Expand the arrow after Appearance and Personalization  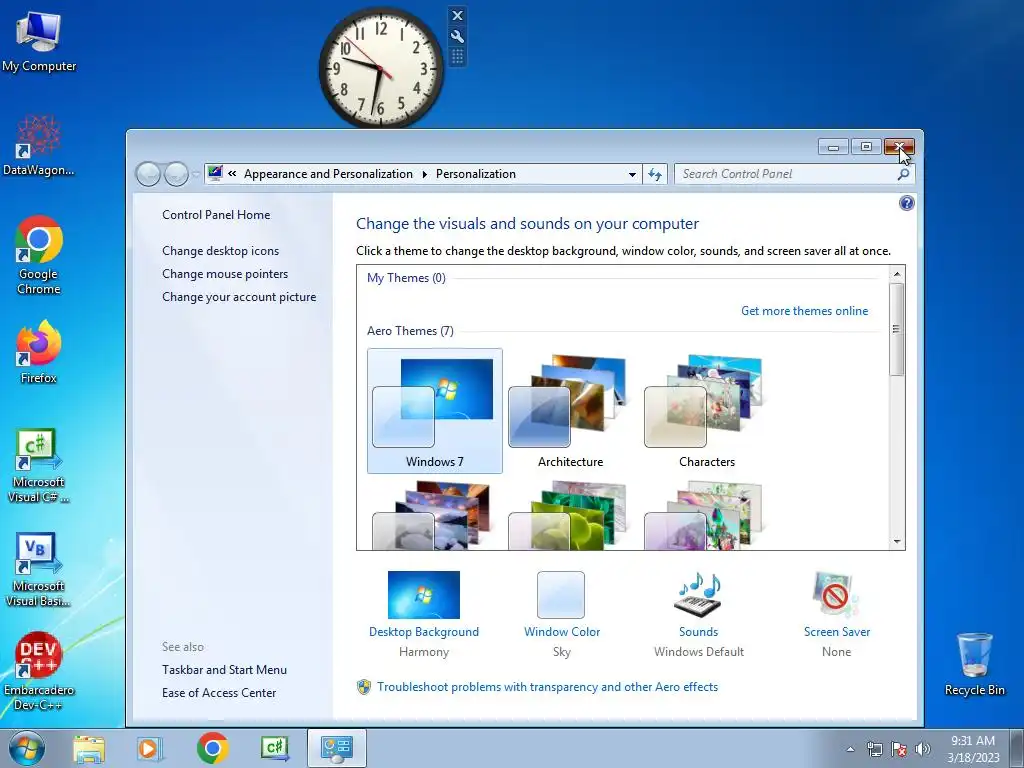click(424, 174)
